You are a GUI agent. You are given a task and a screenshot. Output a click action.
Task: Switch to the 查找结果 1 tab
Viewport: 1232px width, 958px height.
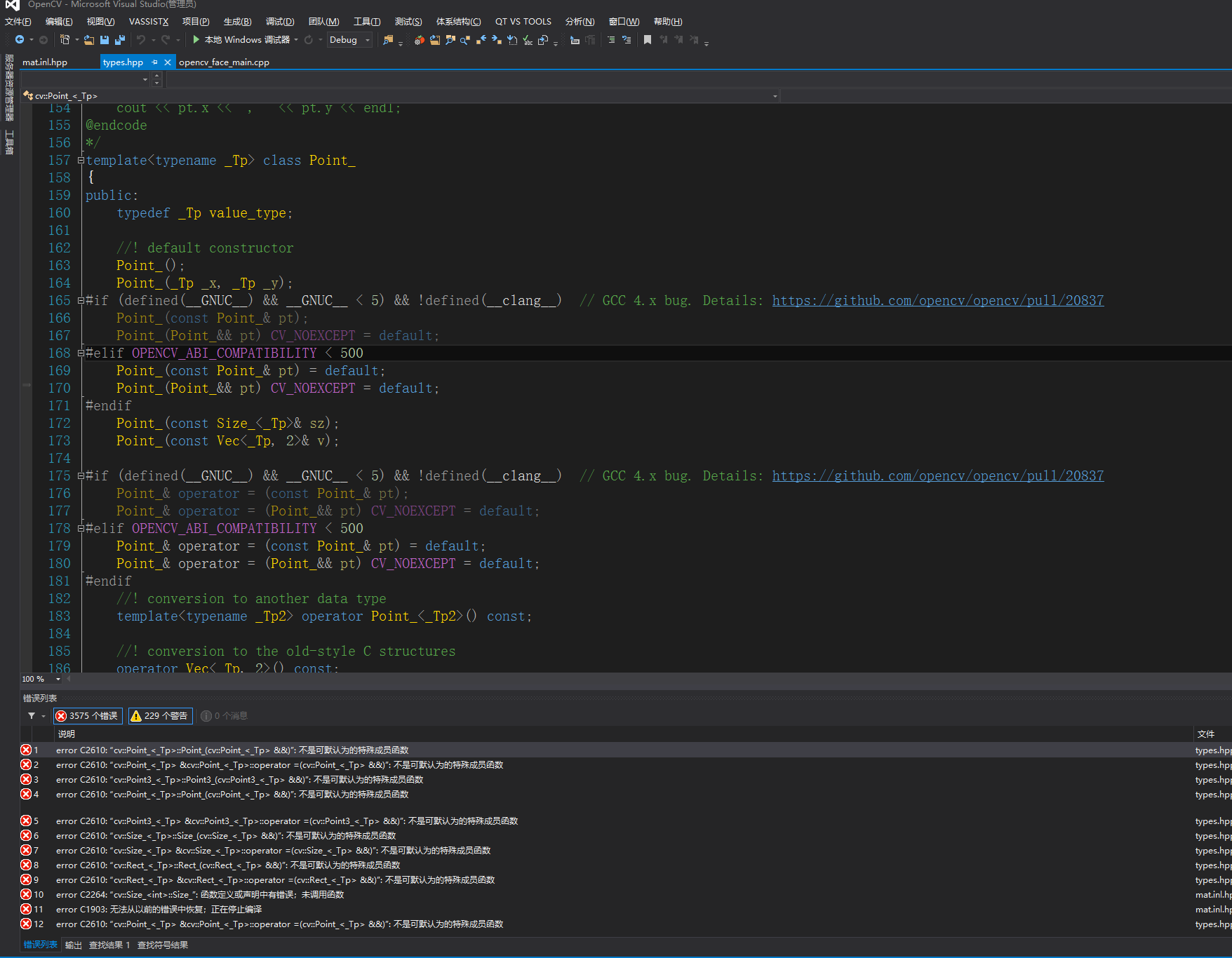(109, 945)
